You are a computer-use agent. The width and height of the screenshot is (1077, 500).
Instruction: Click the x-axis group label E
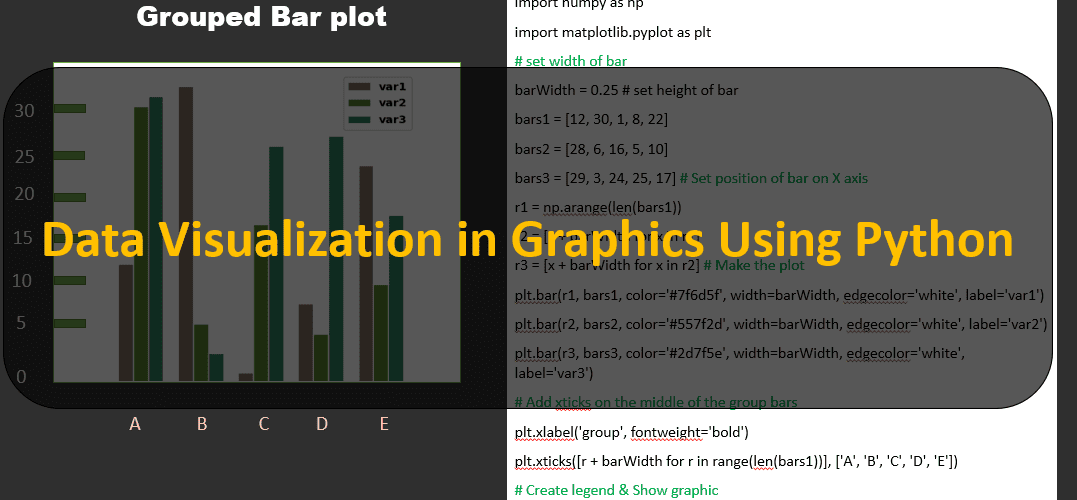click(384, 424)
